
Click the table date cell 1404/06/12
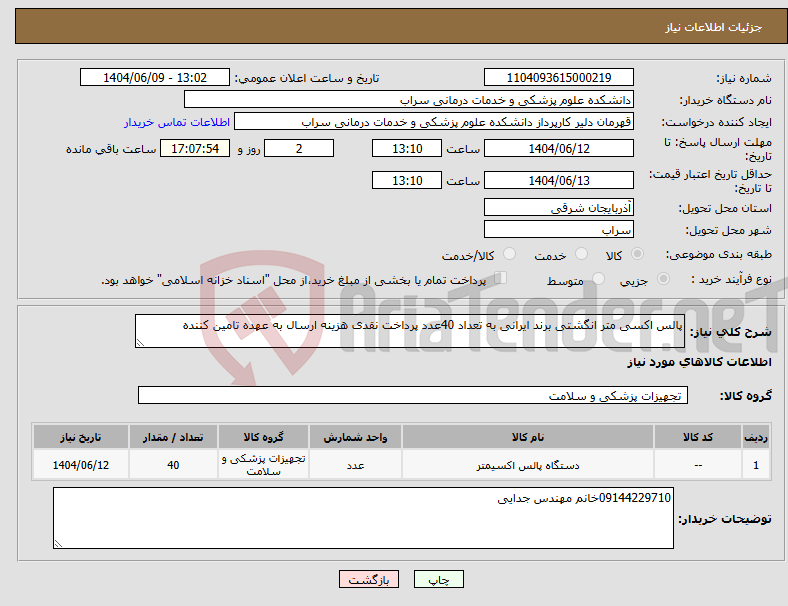(x=81, y=465)
